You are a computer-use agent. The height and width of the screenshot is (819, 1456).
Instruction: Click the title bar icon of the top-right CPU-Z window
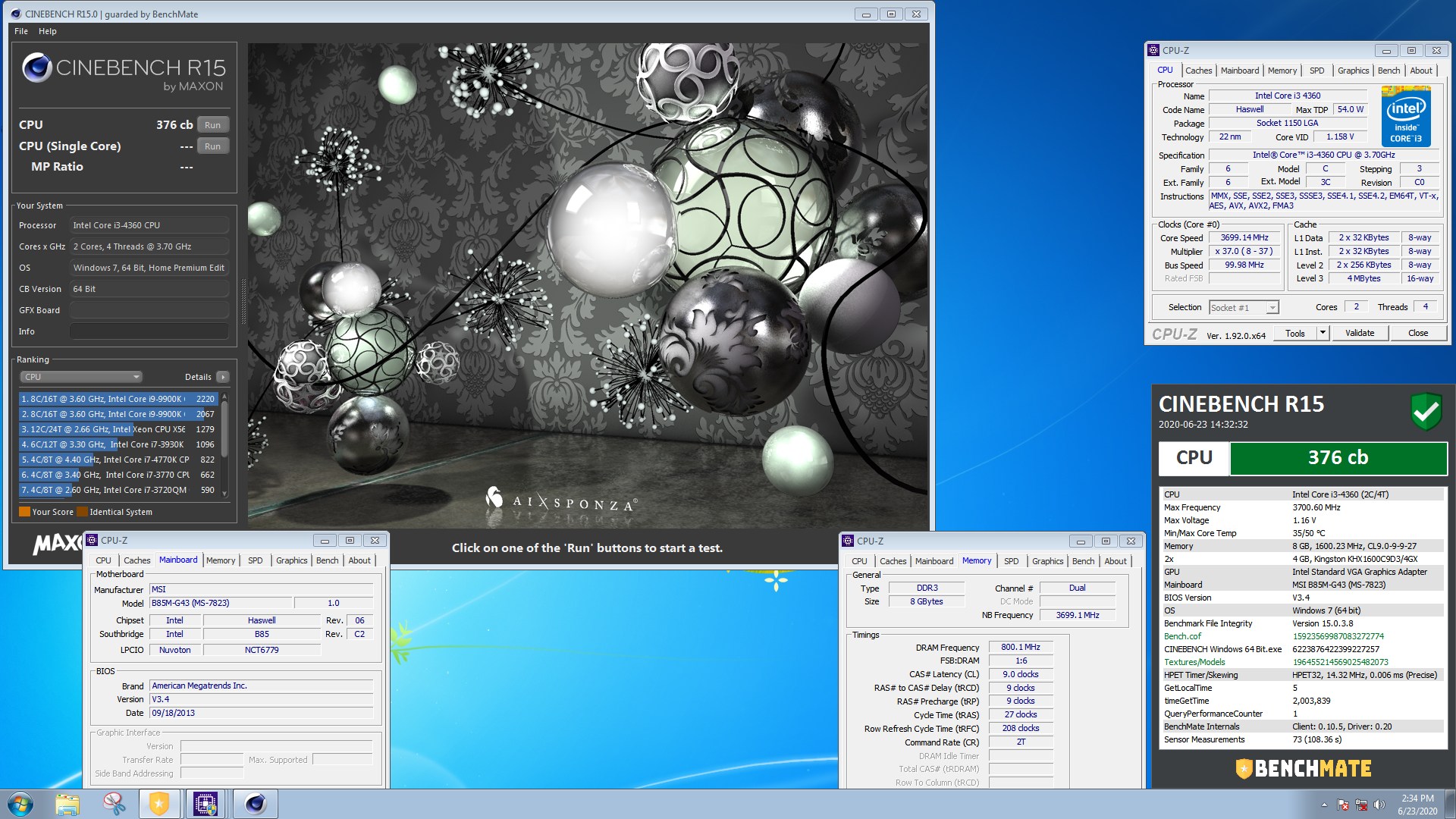(1153, 50)
